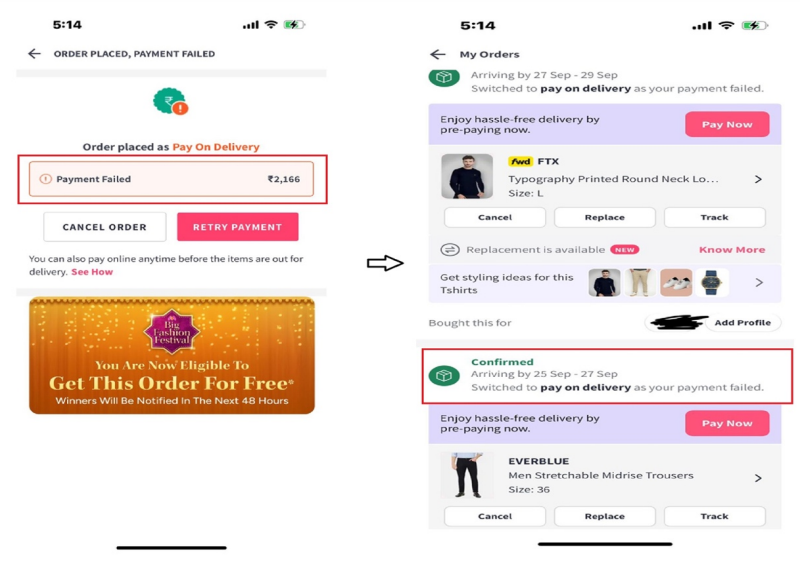Screen dimensions: 800x563
Task: Open the See How link
Action: click(92, 272)
